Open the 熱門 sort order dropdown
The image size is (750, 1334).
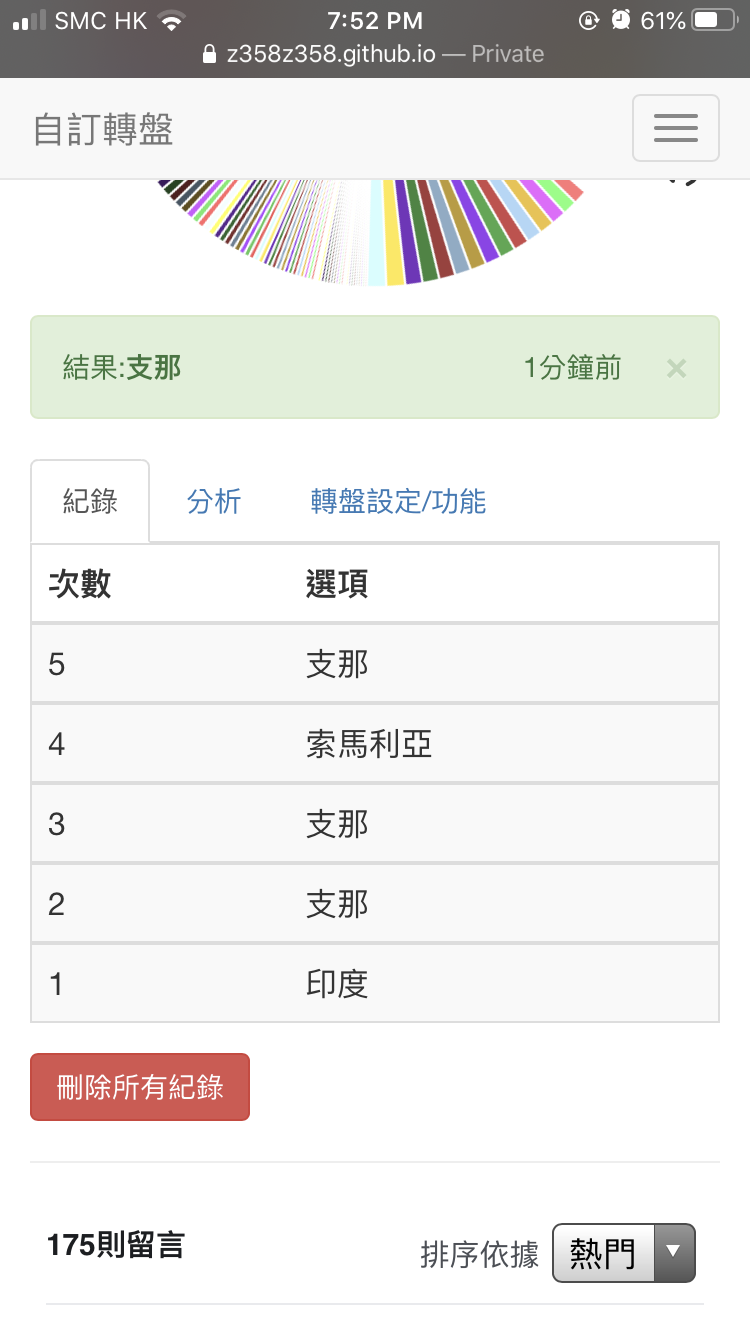(x=624, y=1253)
